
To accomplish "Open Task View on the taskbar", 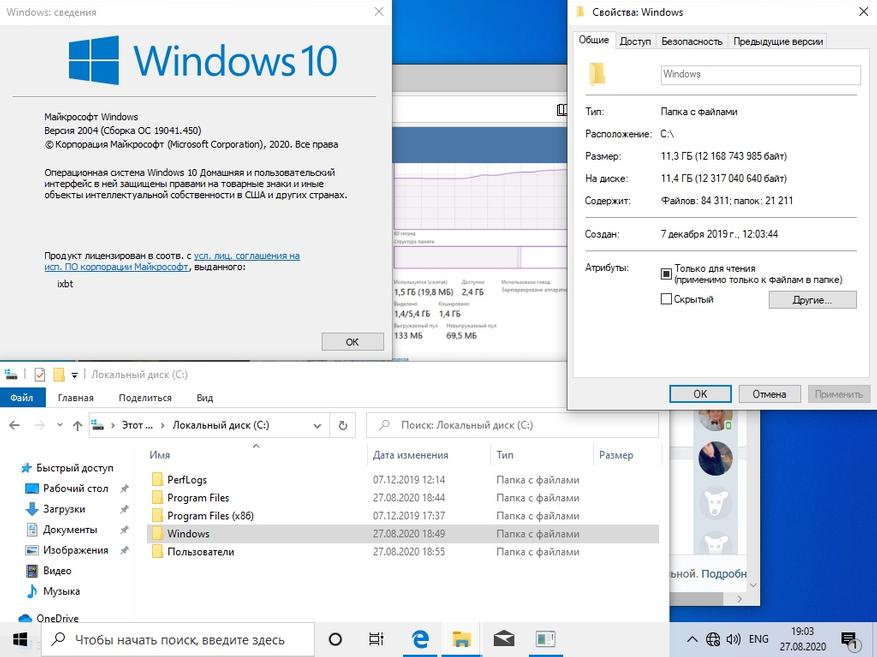I will coord(376,639).
